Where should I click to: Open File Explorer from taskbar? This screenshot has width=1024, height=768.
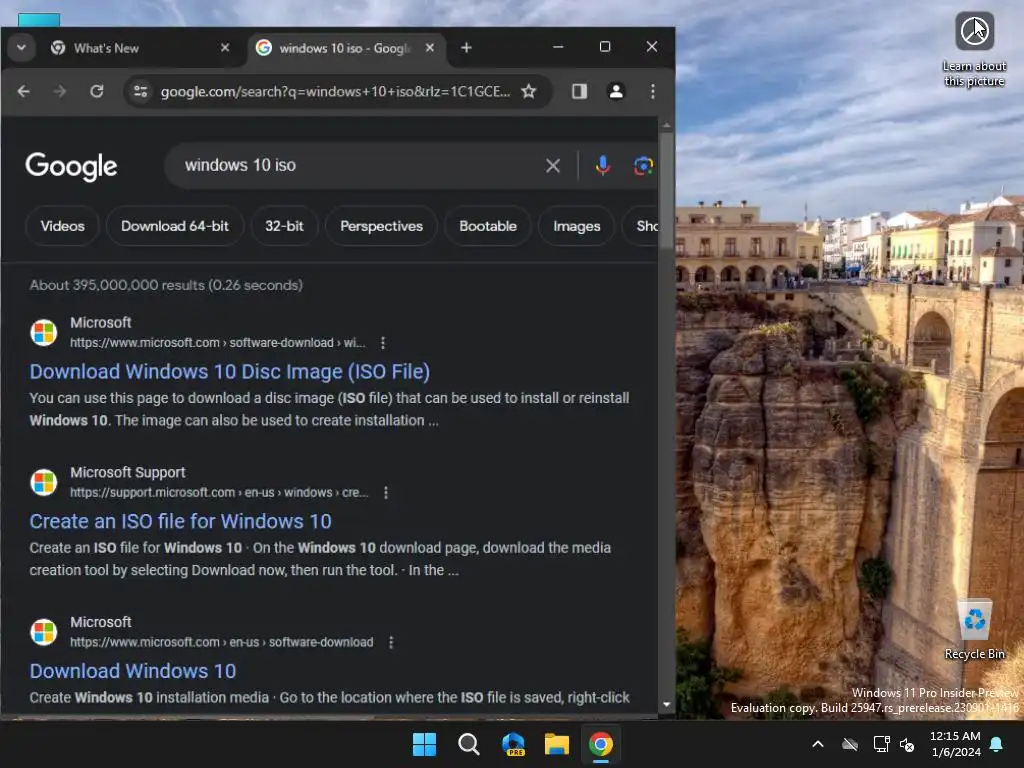click(x=557, y=744)
